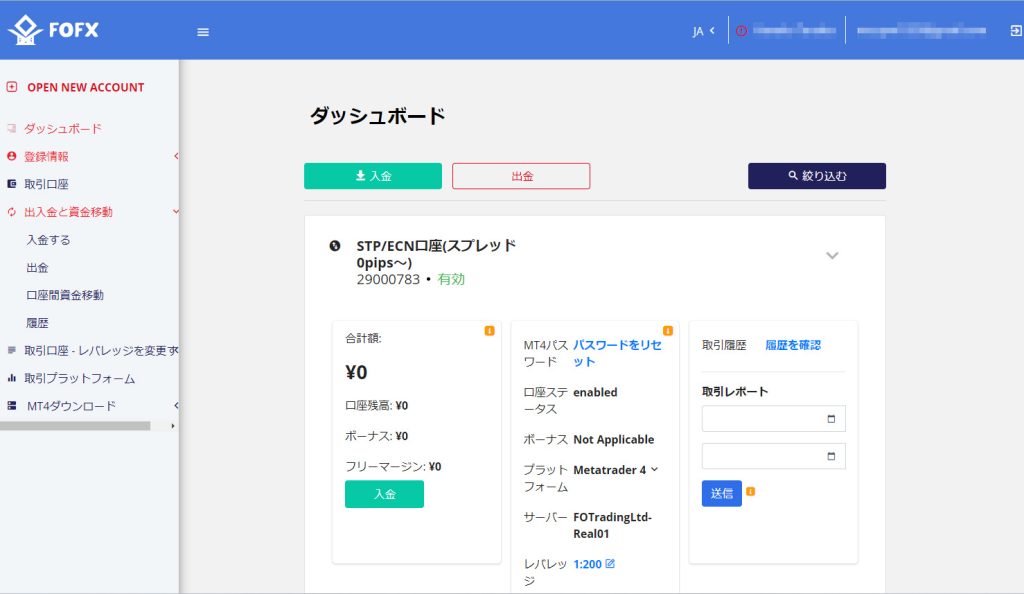Viewport: 1024px width, 594px height.
Task: Open the JA language selector
Action: (x=703, y=31)
